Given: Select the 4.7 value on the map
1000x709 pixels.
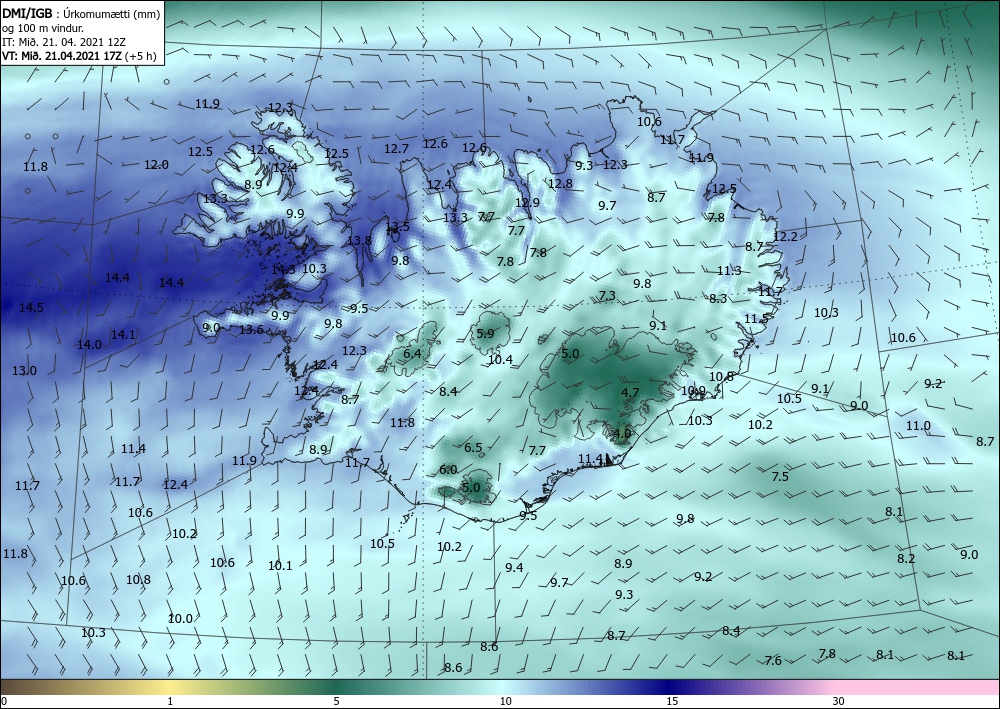Looking at the screenshot, I should [x=630, y=392].
